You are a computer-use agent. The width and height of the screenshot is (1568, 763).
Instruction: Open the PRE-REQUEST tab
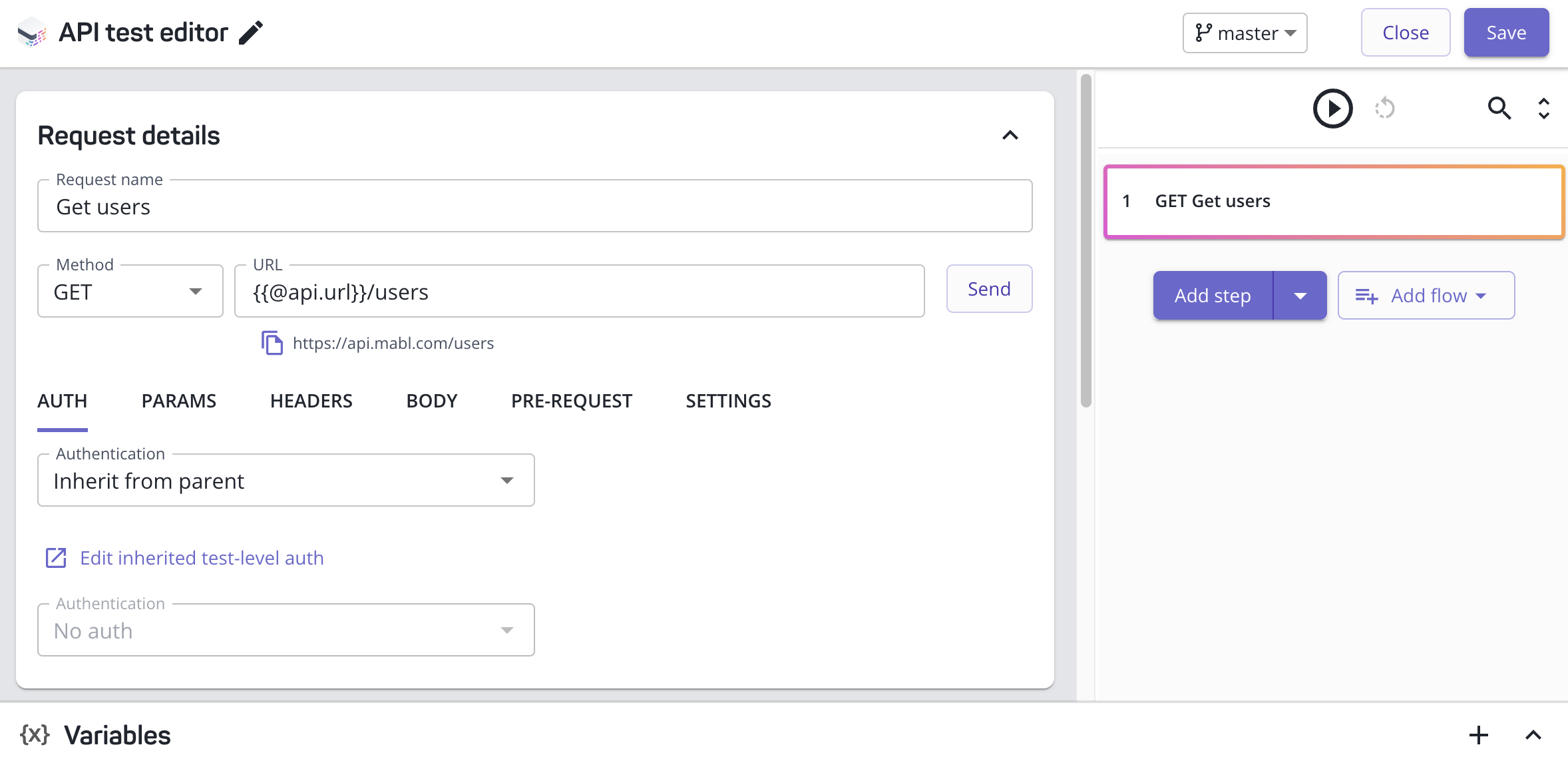point(571,400)
